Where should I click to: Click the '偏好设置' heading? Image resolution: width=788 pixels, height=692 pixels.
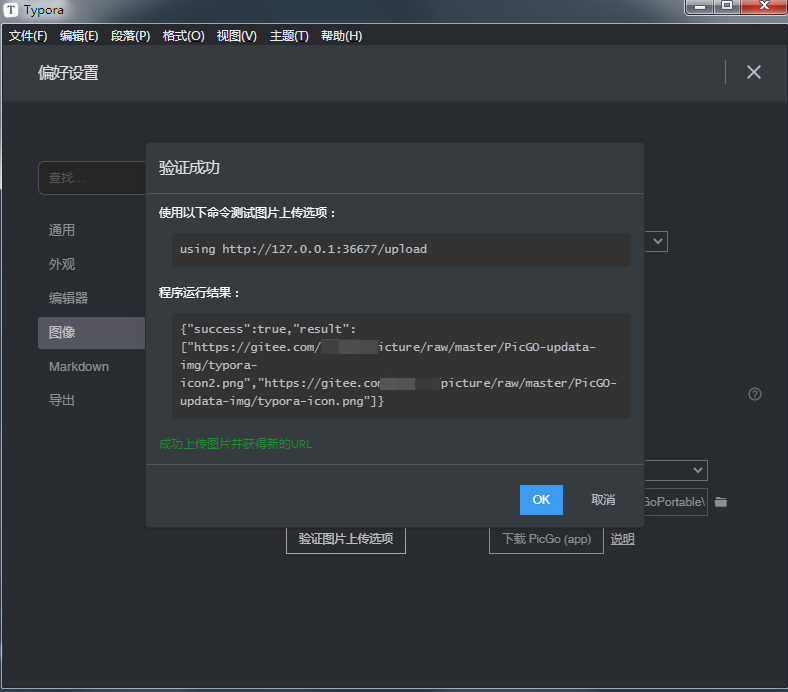[68, 73]
